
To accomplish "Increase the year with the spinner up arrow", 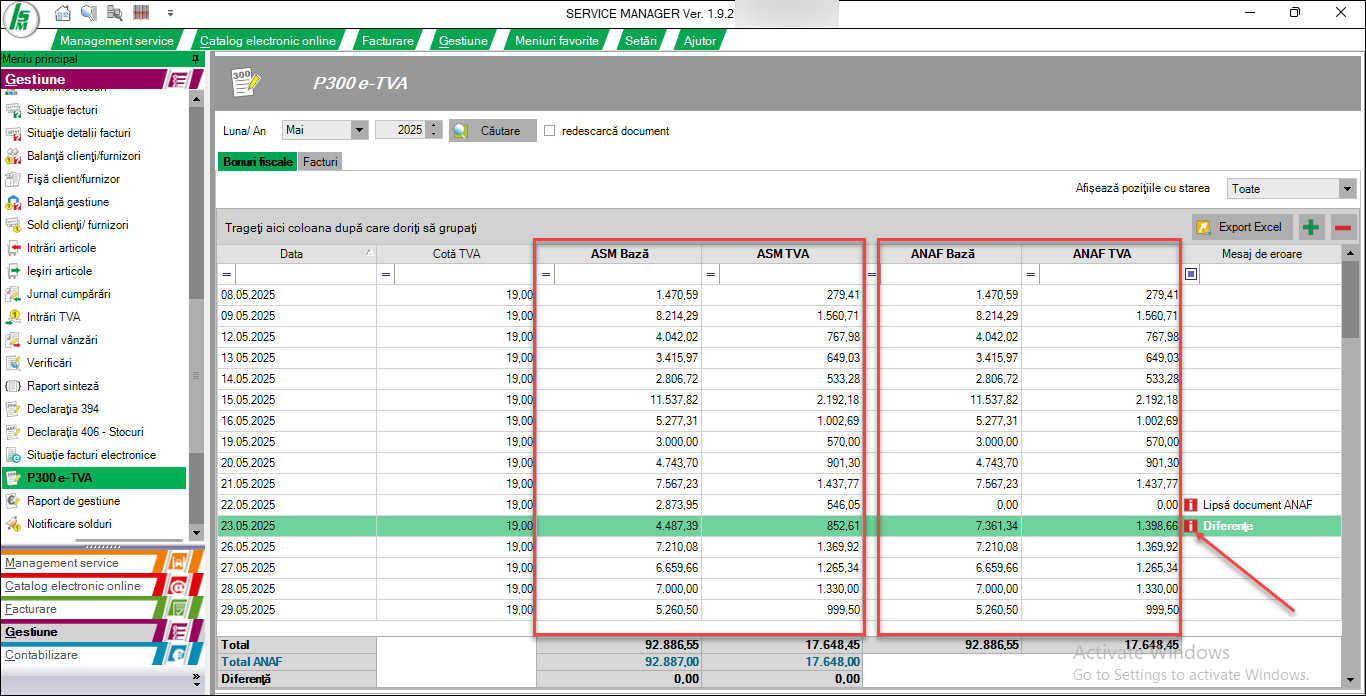I will click(x=433, y=126).
